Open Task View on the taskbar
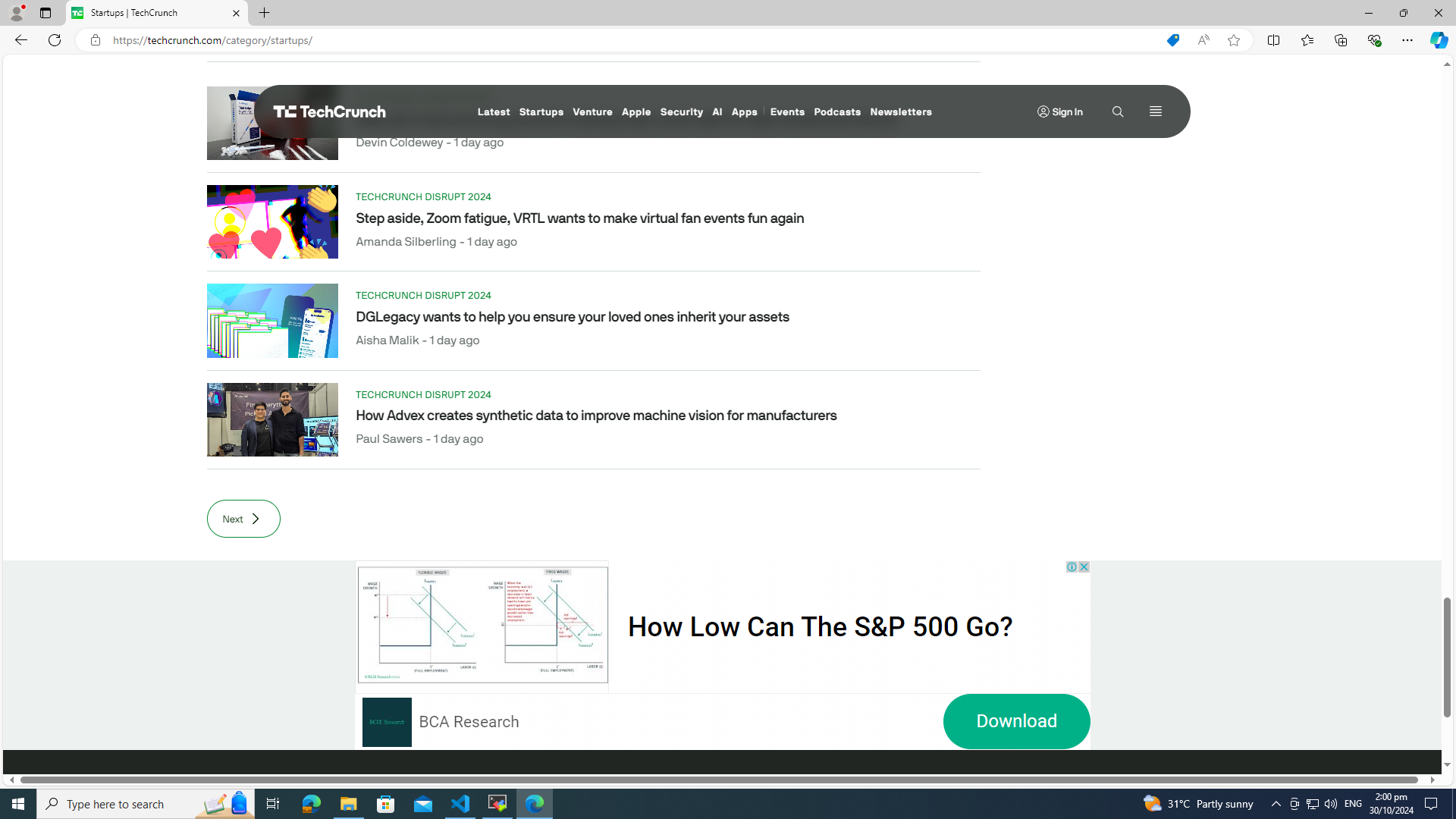 [x=272, y=803]
